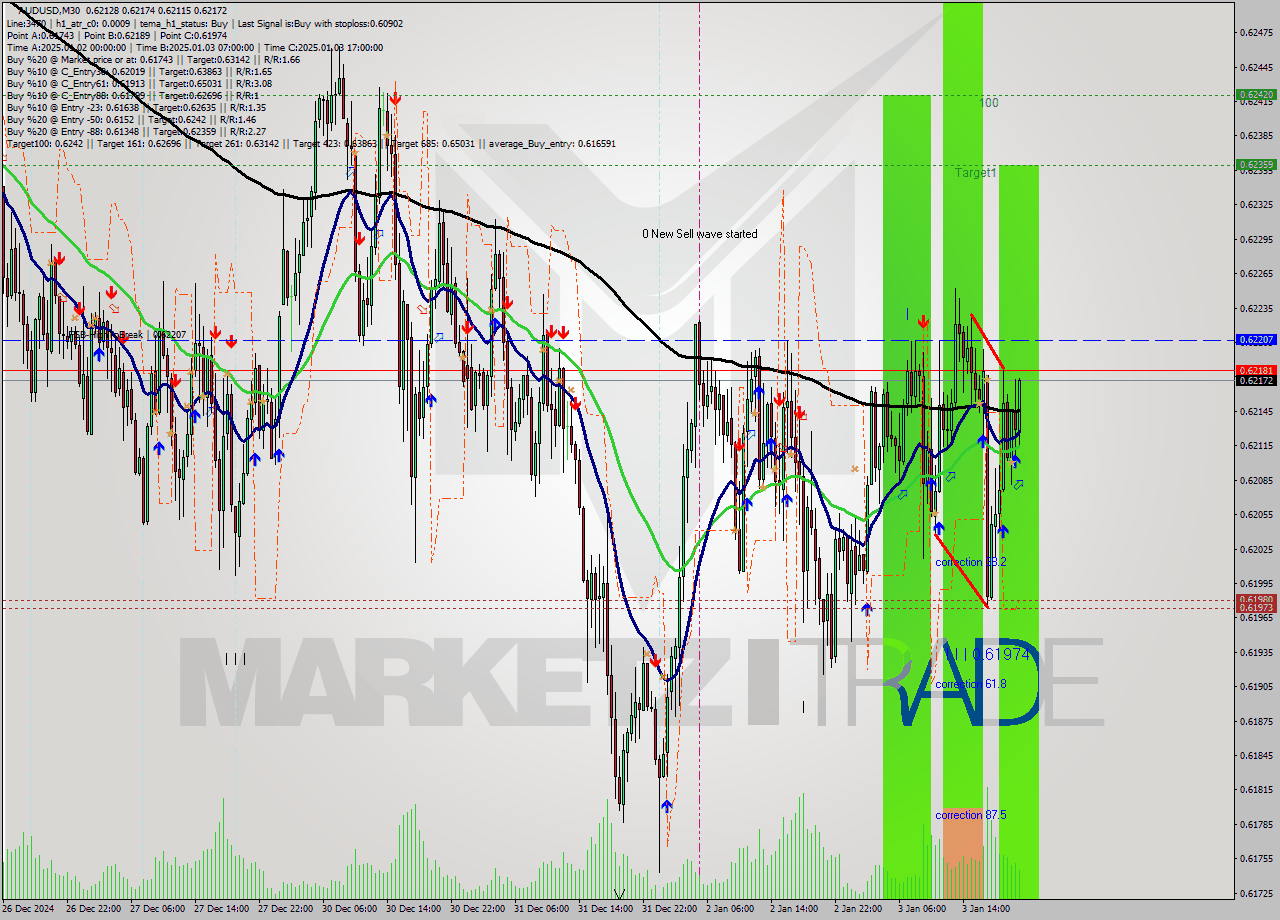This screenshot has height=920, width=1280.
Task: Click the '100' label on the green zone
Action: 988,103
